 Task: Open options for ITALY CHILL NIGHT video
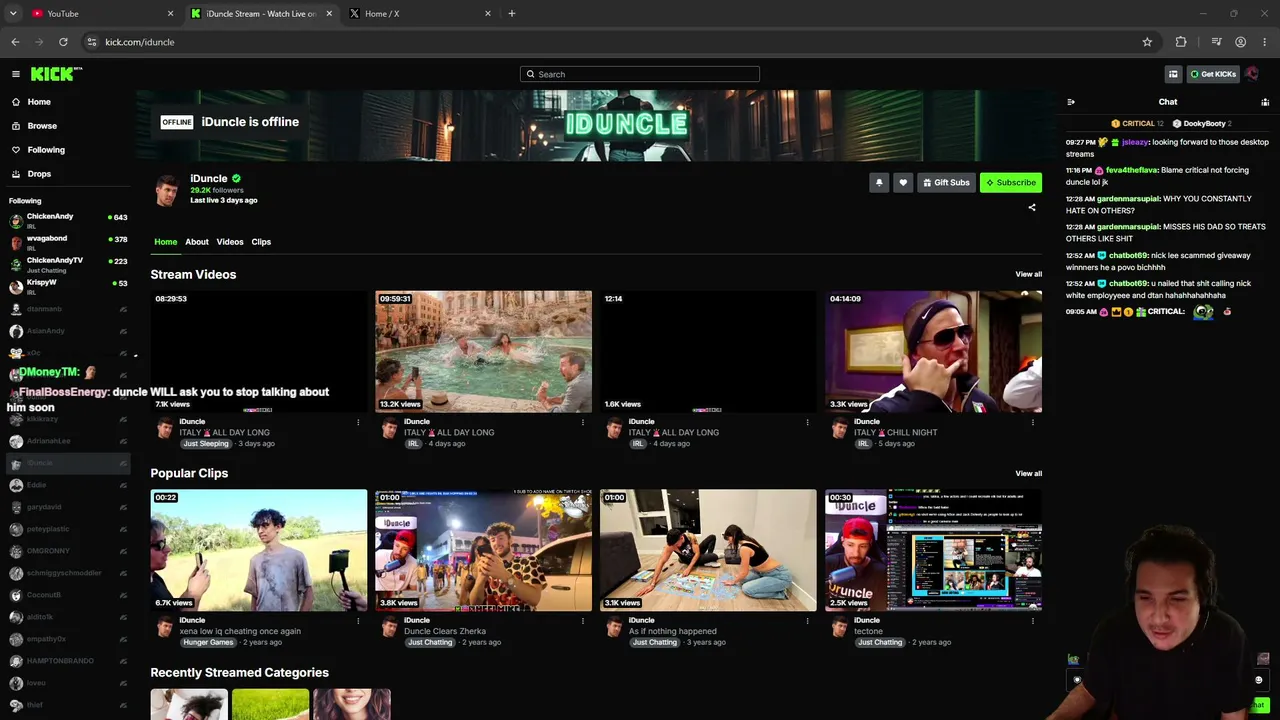(1032, 422)
